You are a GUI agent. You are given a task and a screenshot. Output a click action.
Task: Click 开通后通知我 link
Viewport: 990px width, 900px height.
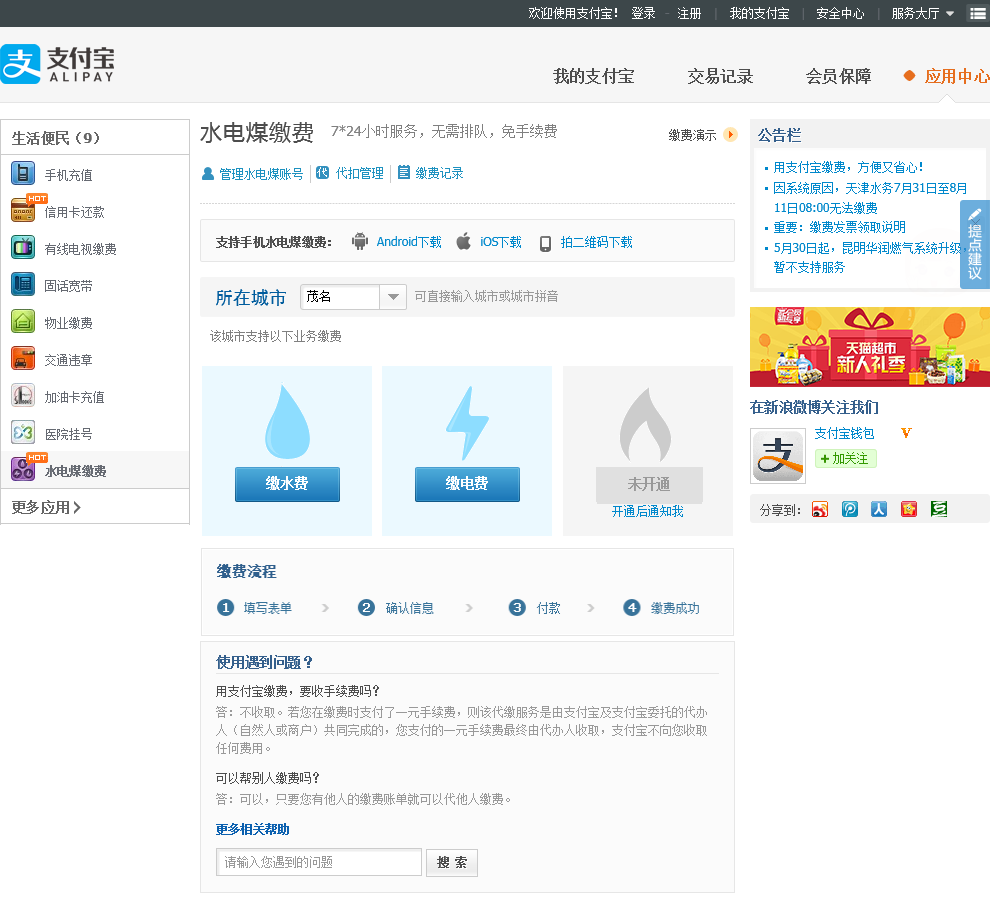click(647, 511)
